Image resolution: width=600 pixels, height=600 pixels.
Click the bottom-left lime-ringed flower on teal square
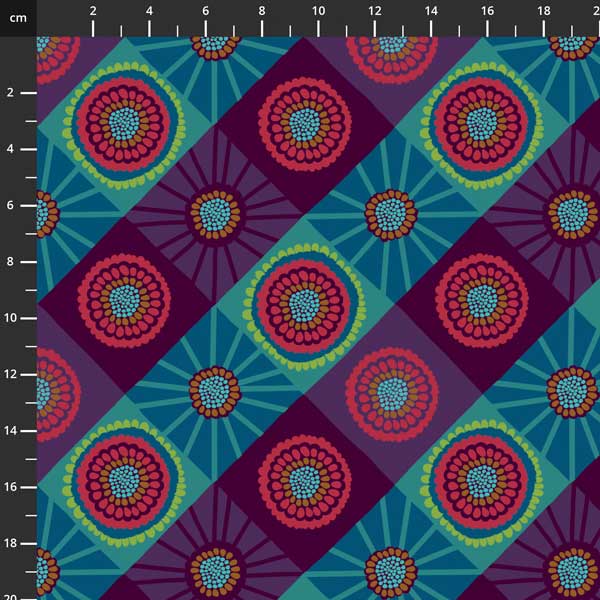[123, 479]
